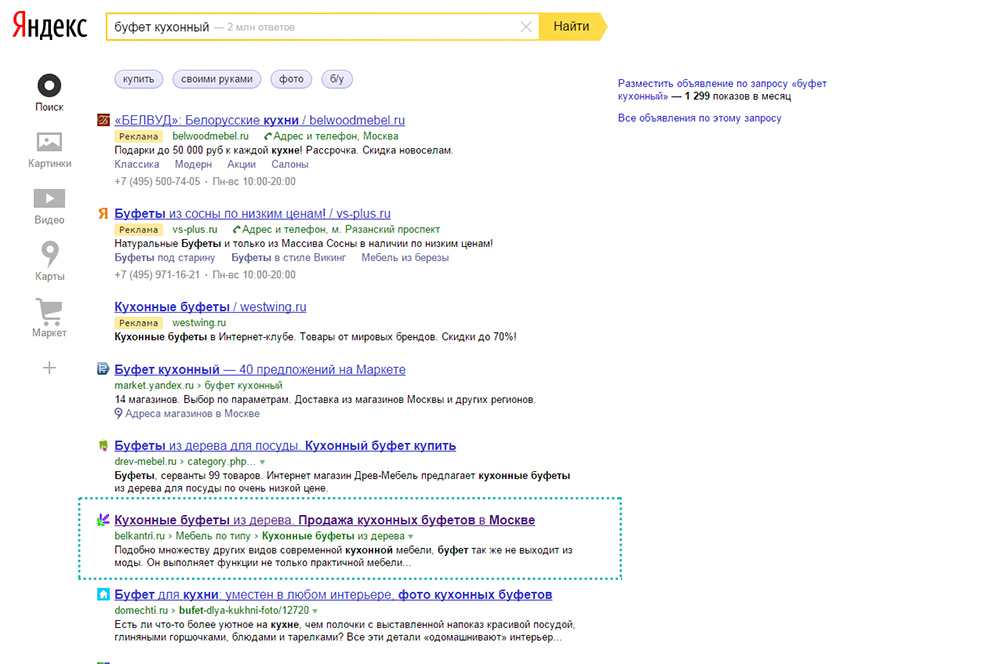Click Разместить объявление по запросу link
This screenshot has height=664, width=1000.
pos(722,89)
